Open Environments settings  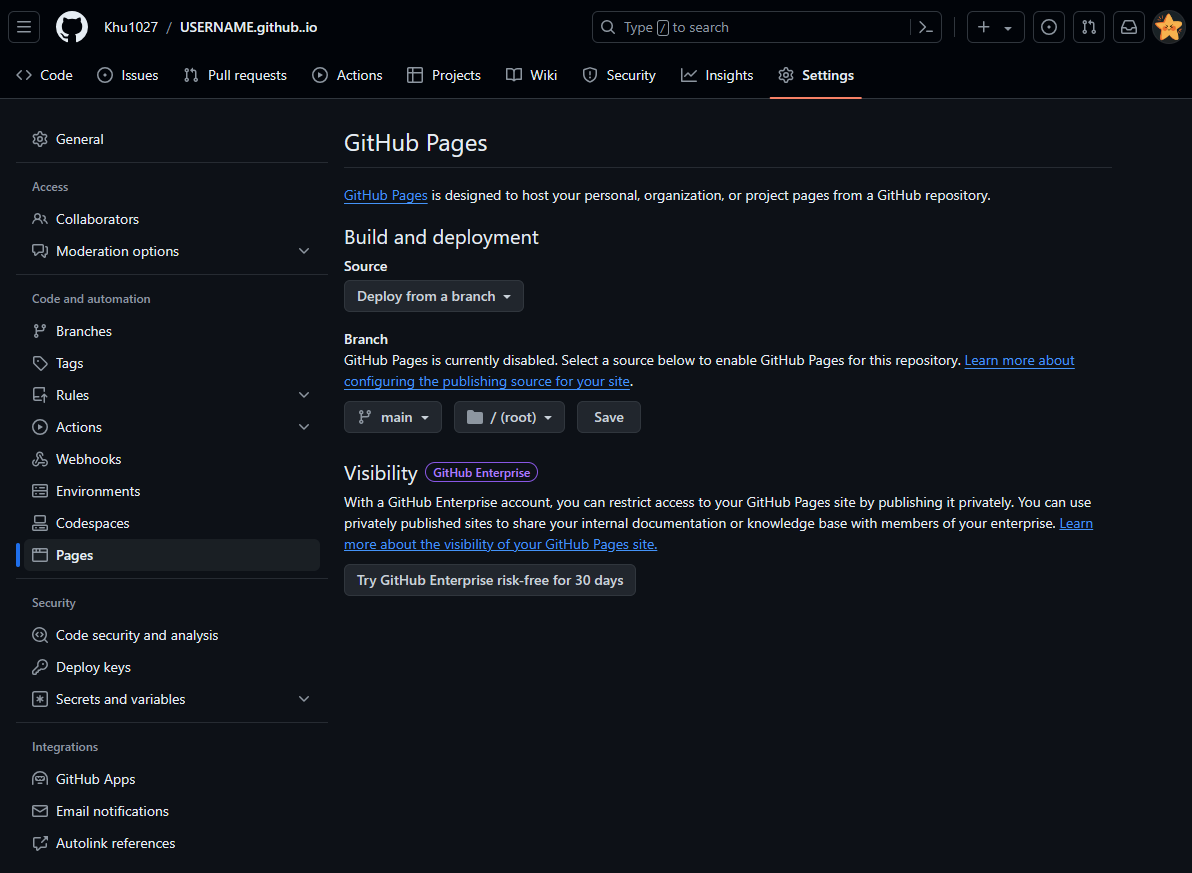point(172,490)
